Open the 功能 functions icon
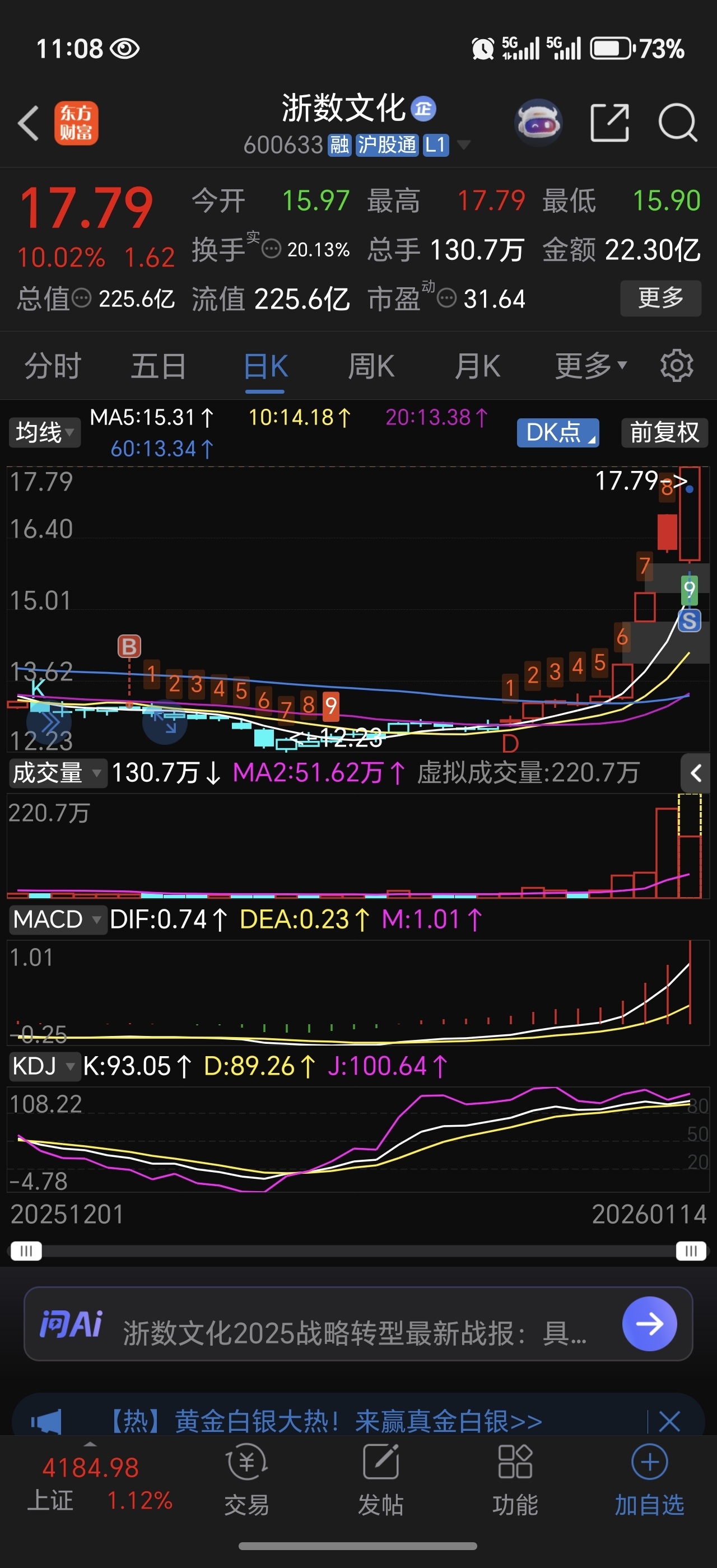Screen dimensions: 717x1568 pyautogui.click(x=515, y=1480)
